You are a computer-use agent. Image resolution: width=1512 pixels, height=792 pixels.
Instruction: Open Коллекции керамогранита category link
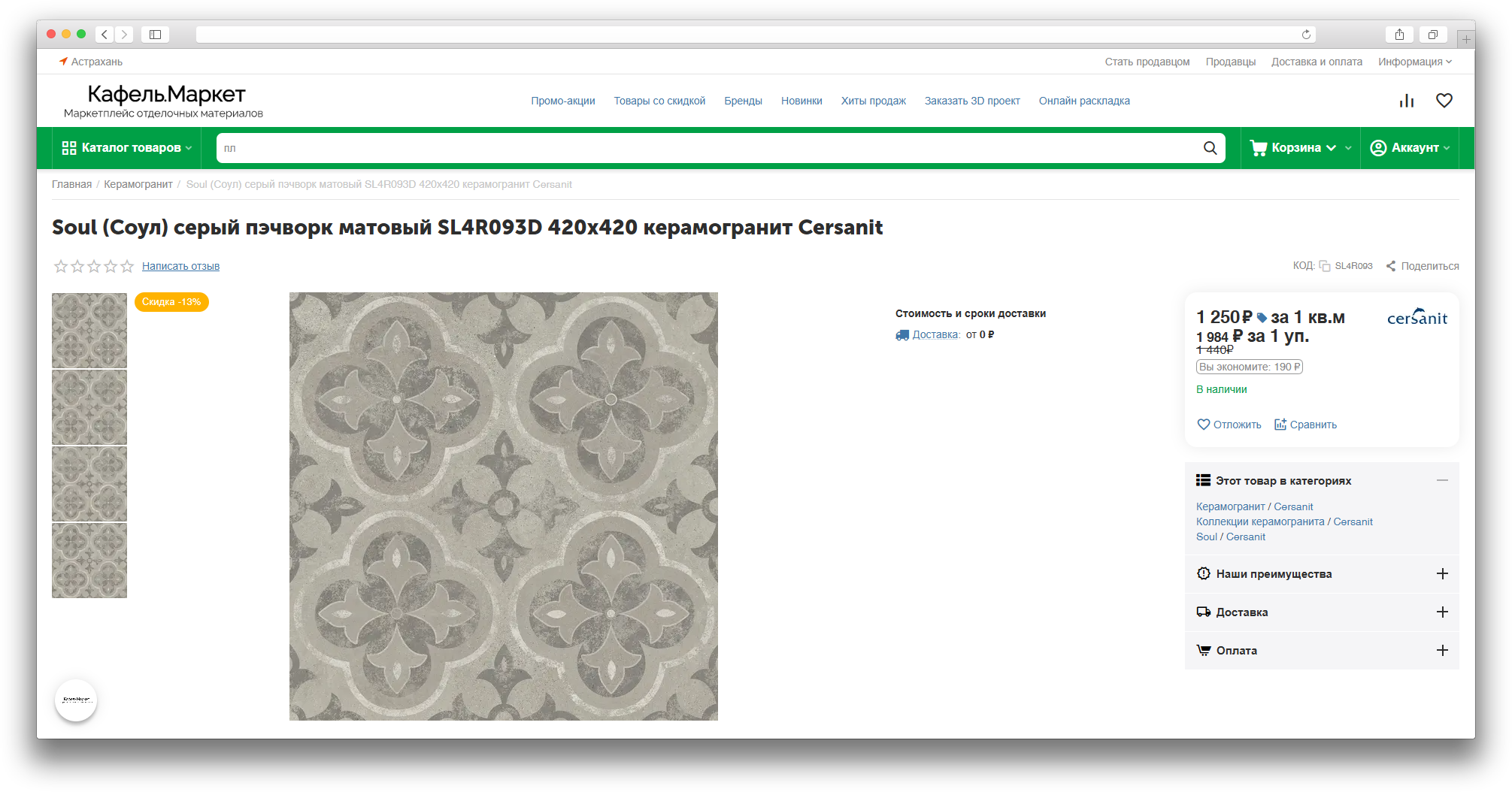pos(1260,521)
